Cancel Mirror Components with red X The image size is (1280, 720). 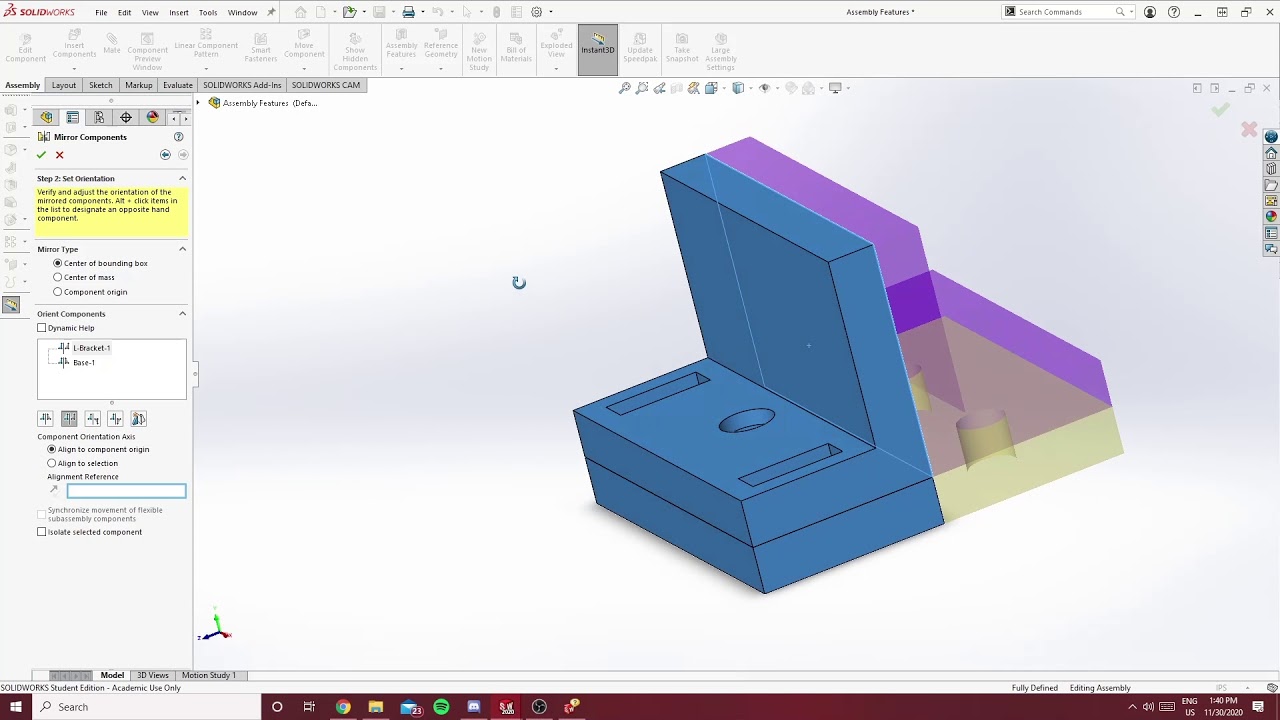(x=59, y=155)
